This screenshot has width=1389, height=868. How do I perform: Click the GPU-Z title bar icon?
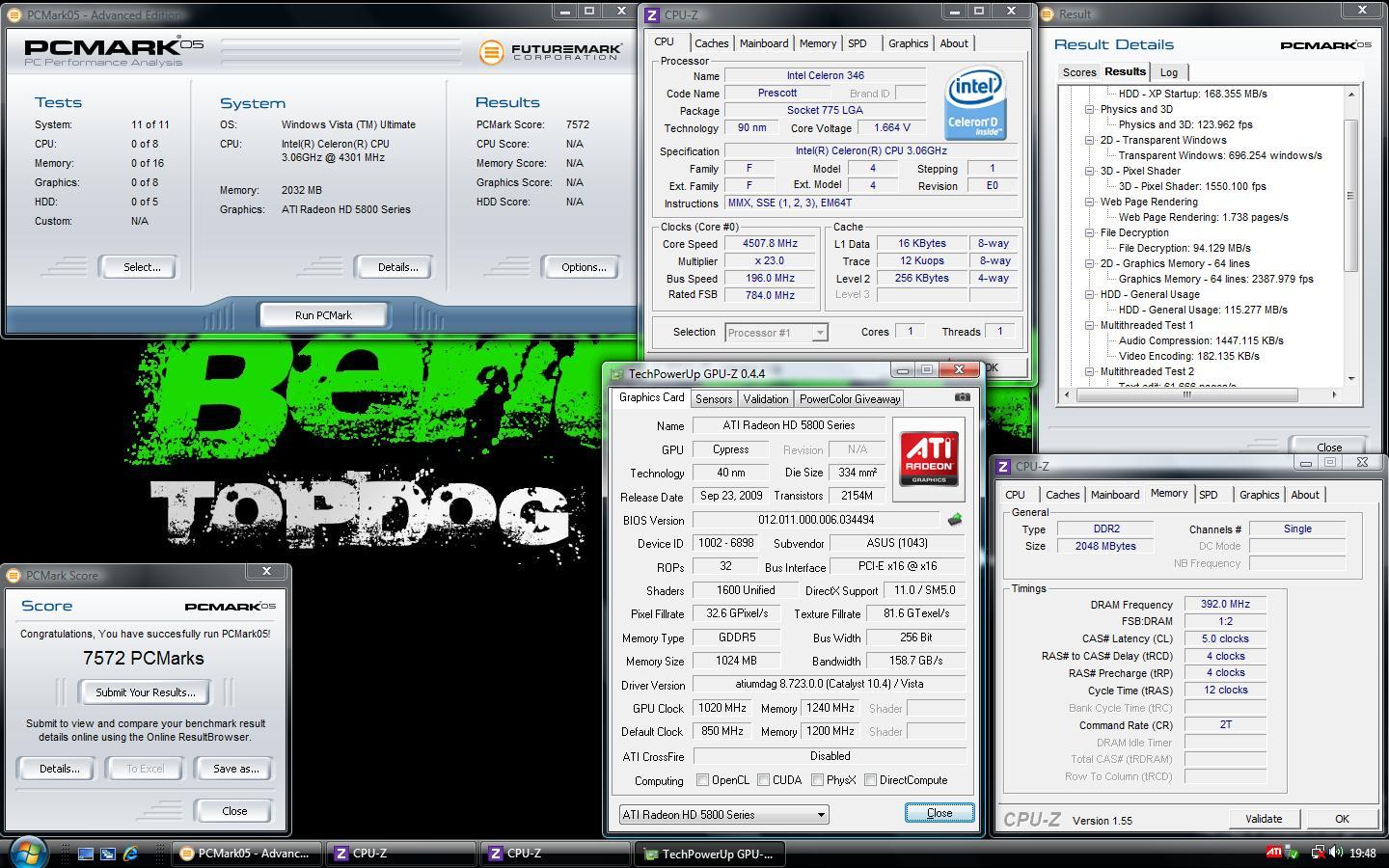click(x=616, y=374)
